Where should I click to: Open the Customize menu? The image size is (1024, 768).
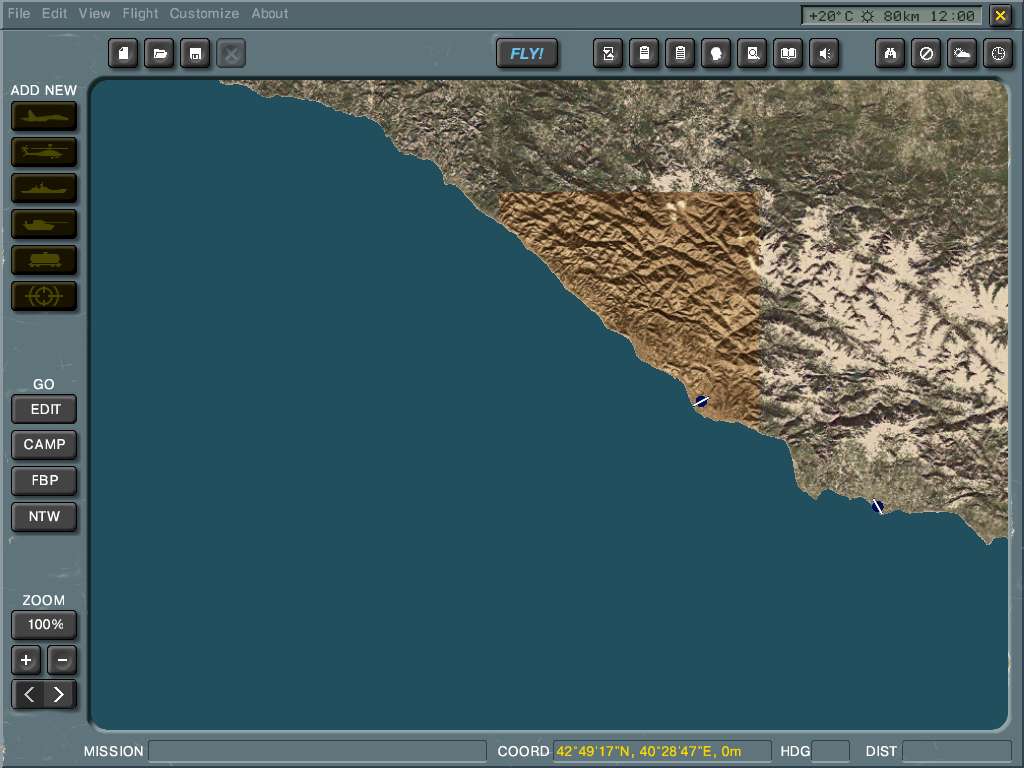pos(204,13)
